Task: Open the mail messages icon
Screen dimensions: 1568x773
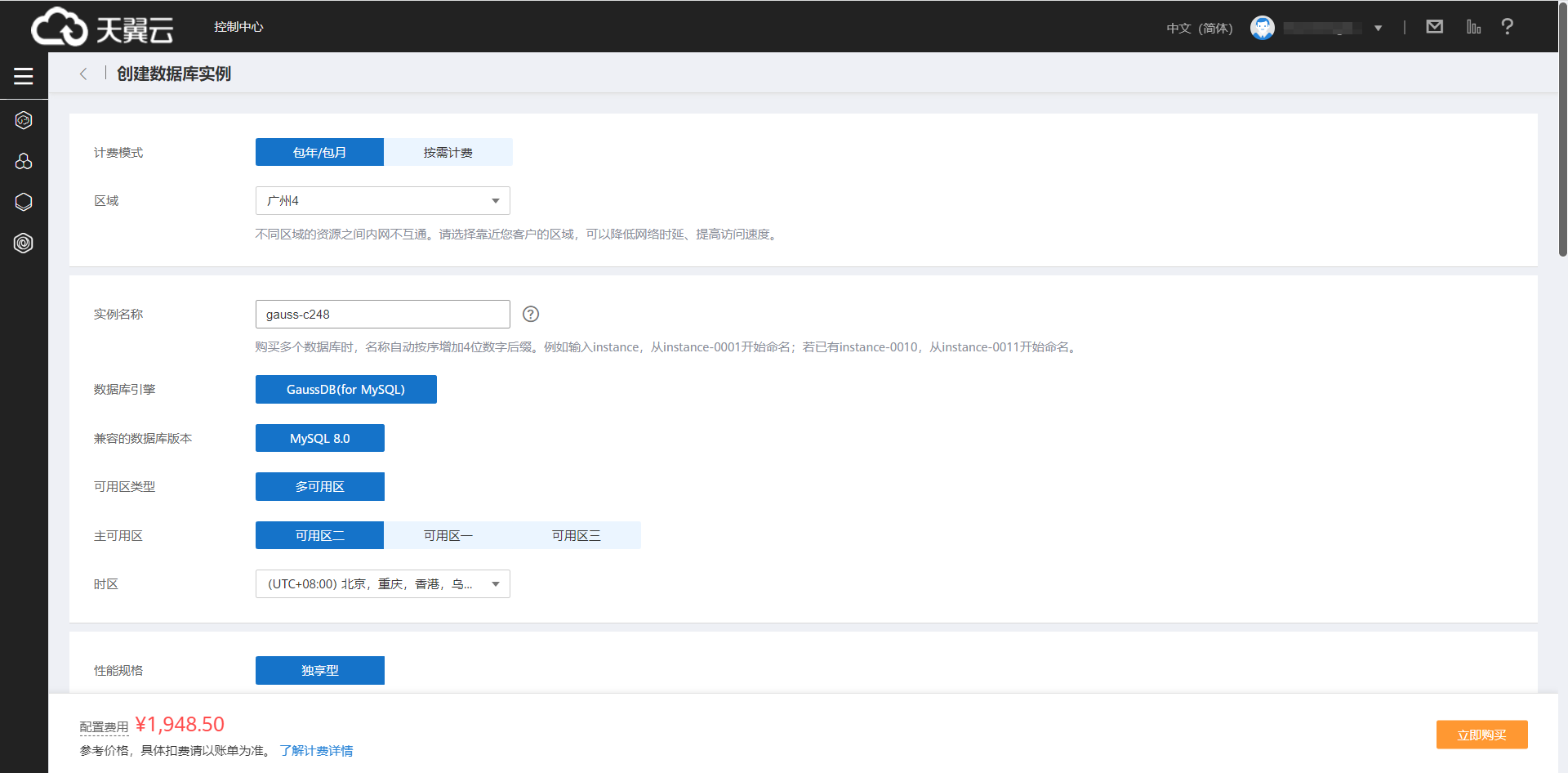Action: [1434, 27]
